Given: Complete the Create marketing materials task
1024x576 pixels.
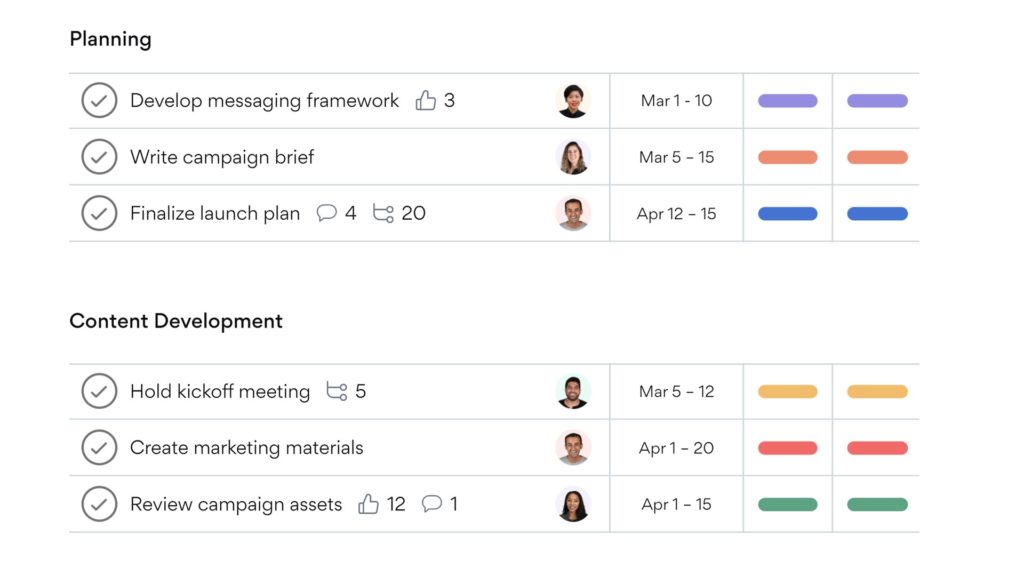Looking at the screenshot, I should click(x=99, y=448).
